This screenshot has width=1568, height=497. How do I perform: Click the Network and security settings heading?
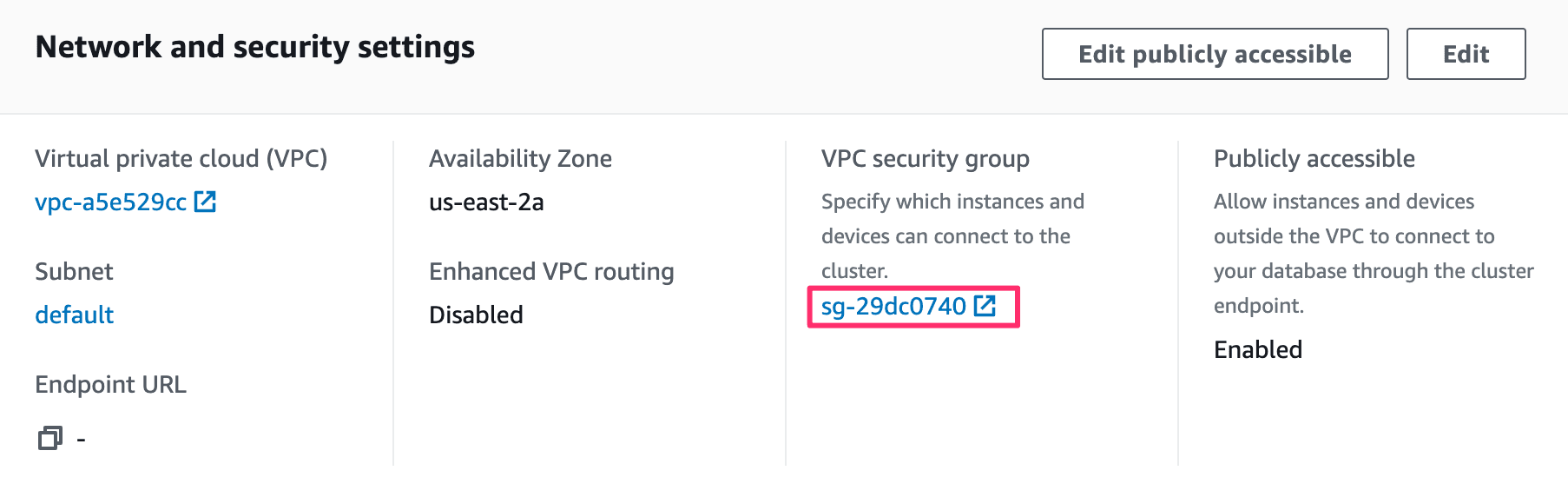tap(255, 47)
